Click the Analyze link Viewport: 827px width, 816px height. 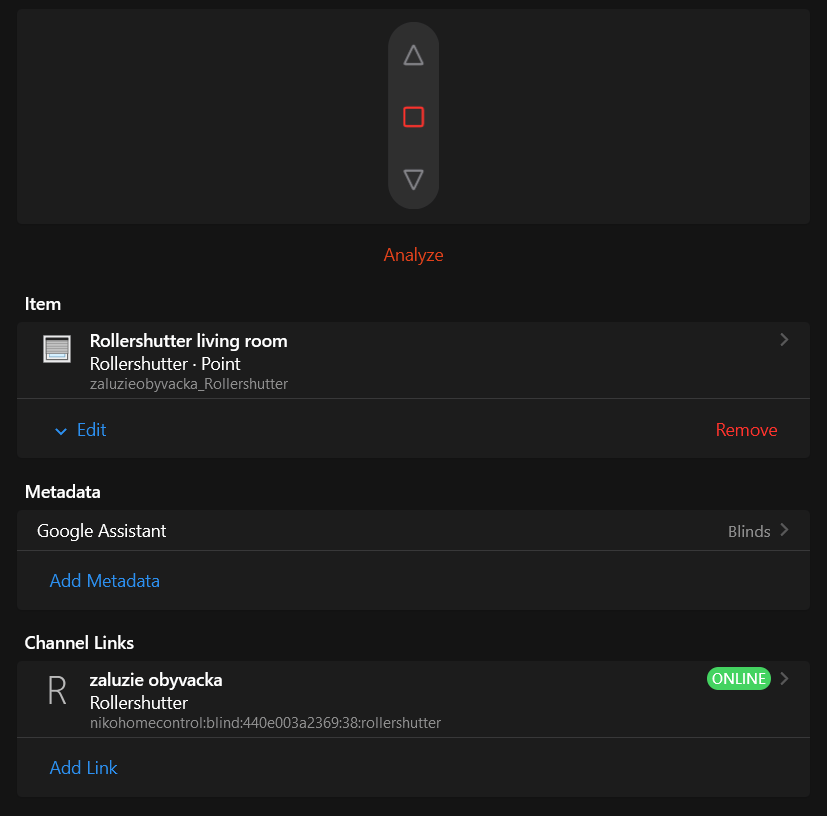coord(413,255)
